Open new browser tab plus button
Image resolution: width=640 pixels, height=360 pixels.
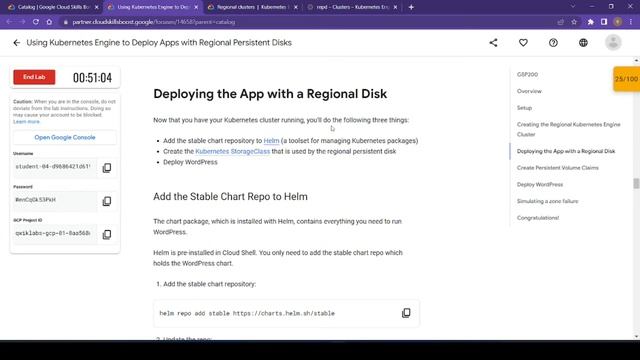click(411, 7)
